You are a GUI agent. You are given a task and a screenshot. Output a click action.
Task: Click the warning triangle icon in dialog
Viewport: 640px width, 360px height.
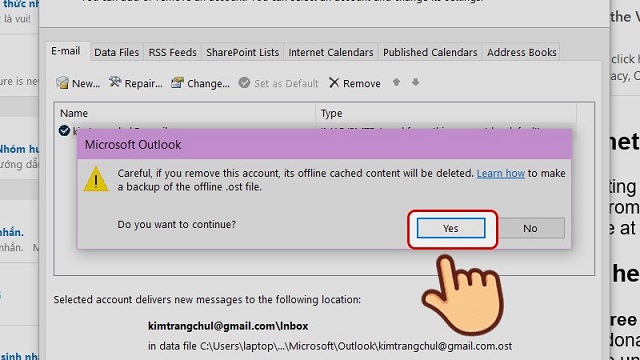(96, 179)
